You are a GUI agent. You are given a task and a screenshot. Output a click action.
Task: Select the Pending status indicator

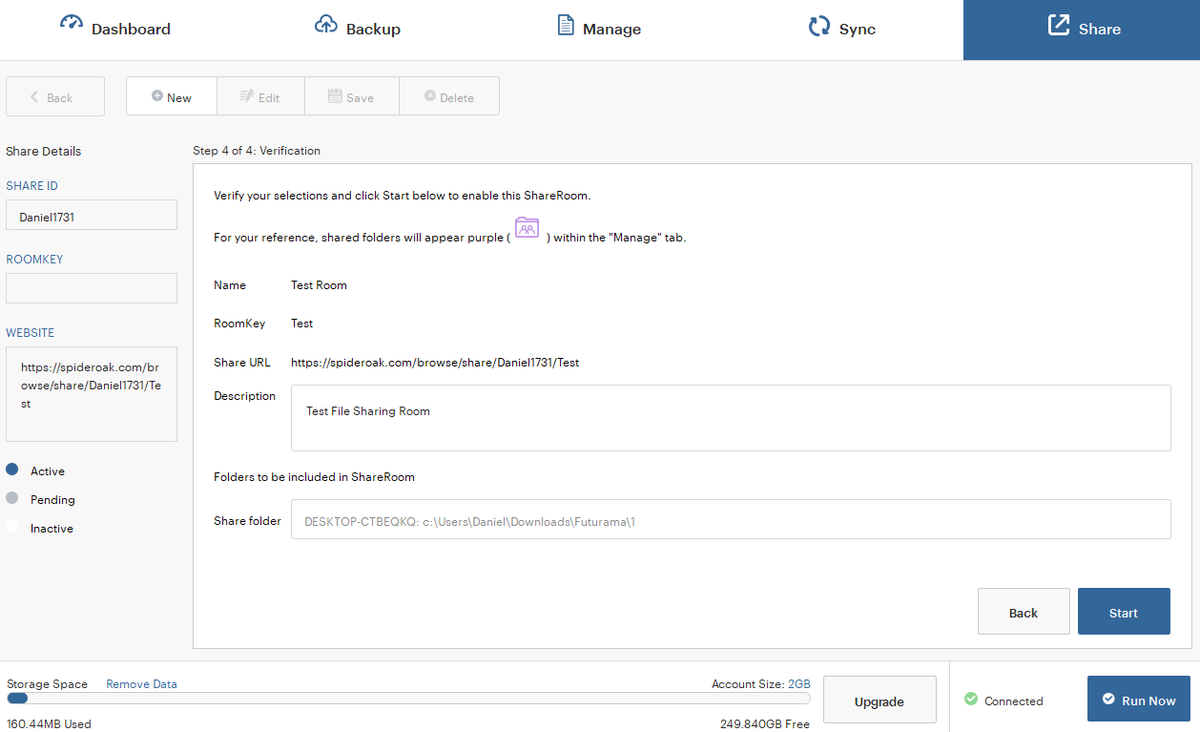click(11, 499)
